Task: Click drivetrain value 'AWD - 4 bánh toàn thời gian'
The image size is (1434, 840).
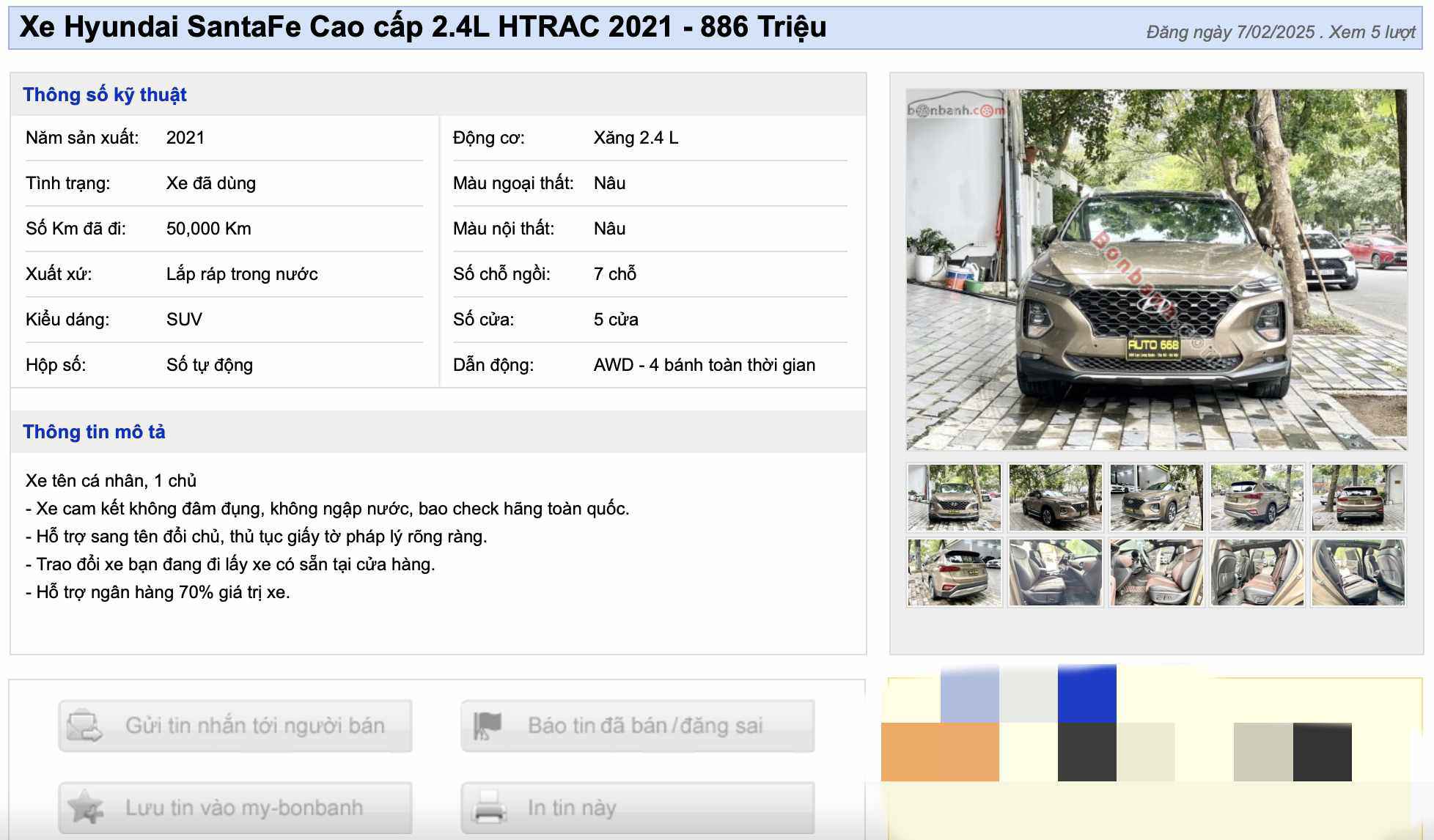Action: [x=705, y=365]
